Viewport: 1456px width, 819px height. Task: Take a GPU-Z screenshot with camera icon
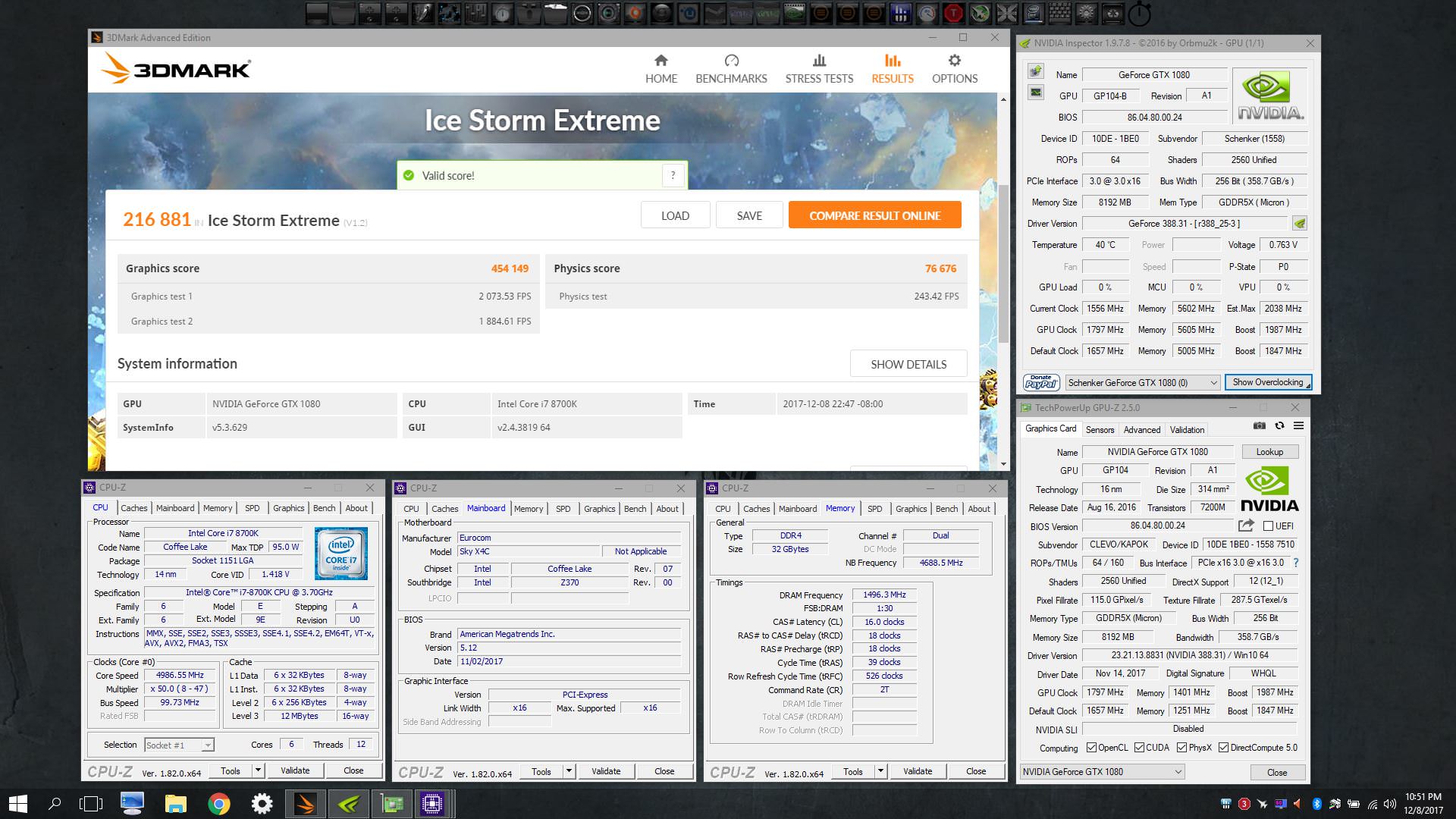click(x=1260, y=426)
